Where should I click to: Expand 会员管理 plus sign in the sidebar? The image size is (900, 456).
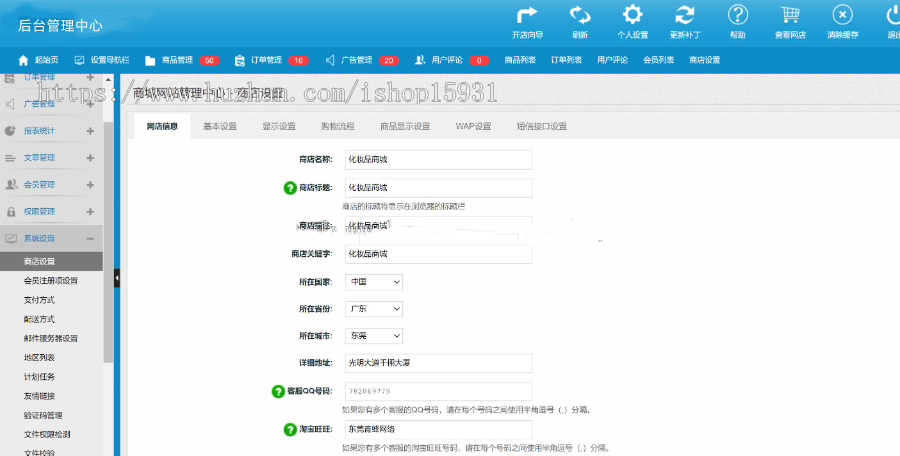coord(90,185)
